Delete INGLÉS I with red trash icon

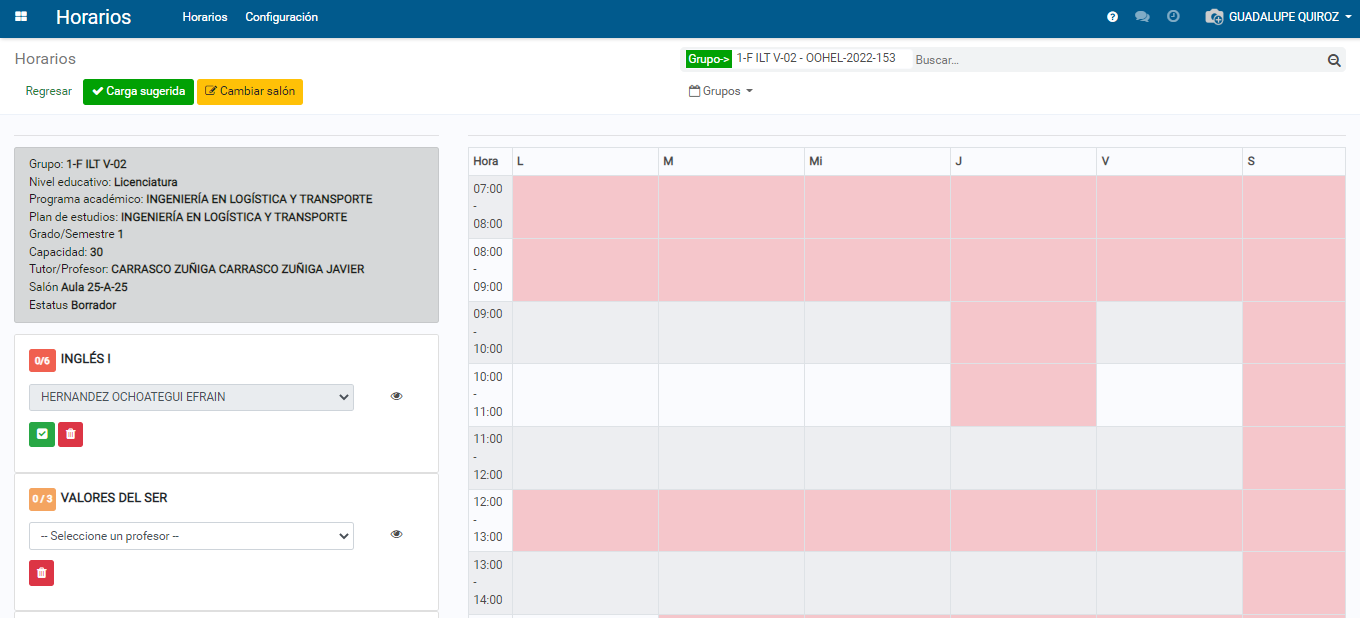(x=70, y=434)
